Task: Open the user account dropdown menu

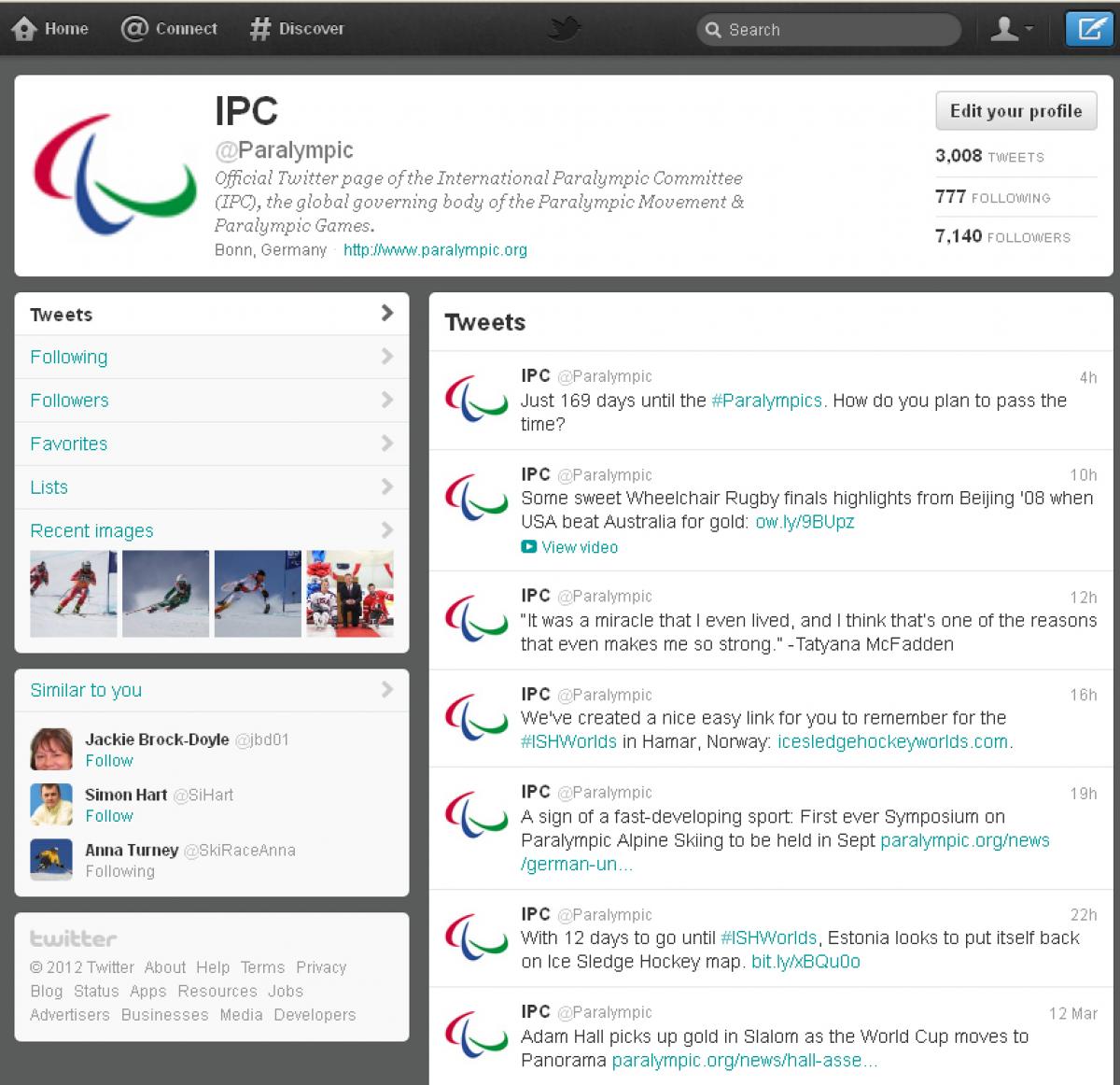Action: (x=1011, y=29)
